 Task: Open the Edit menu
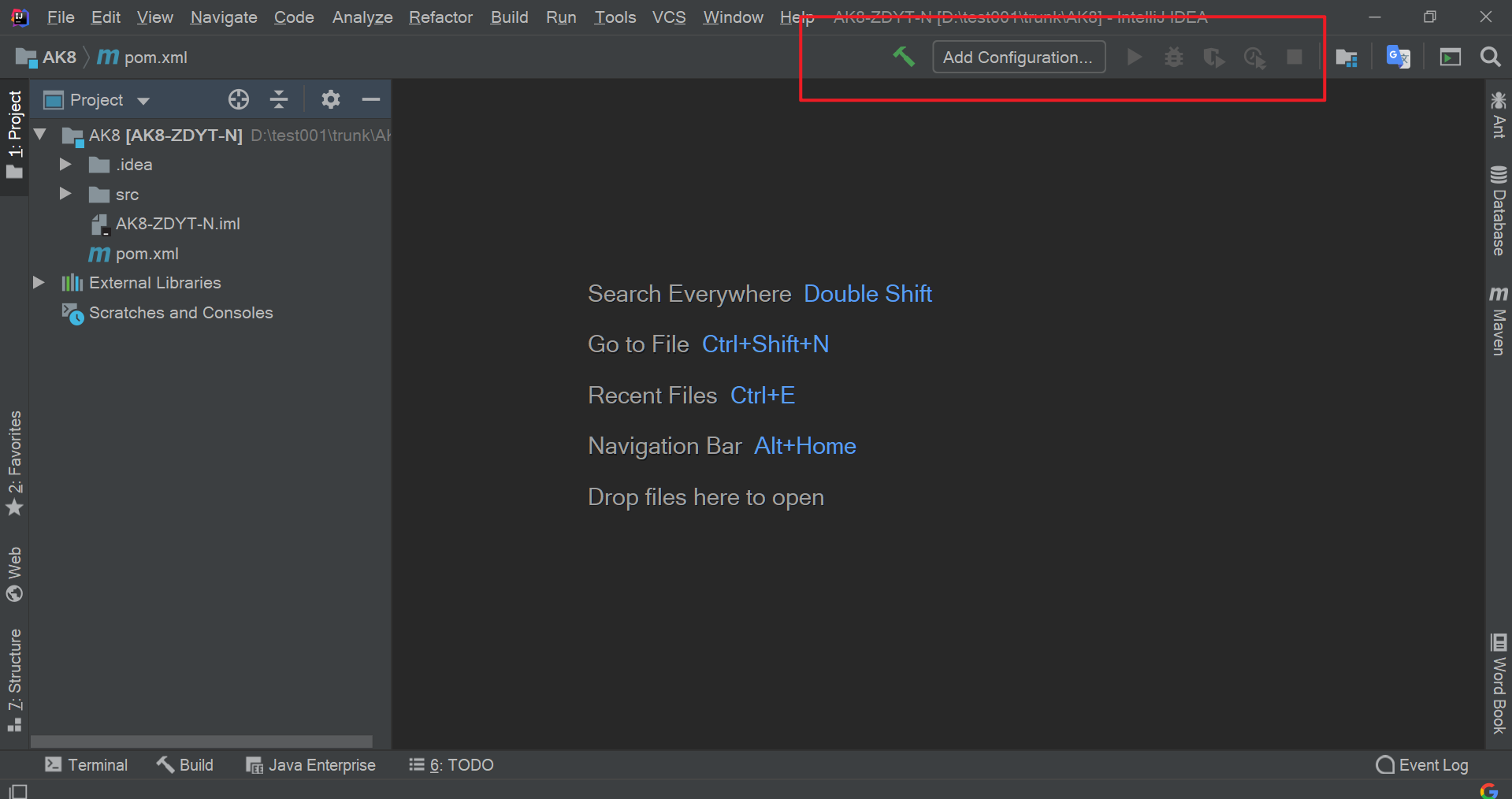pyautogui.click(x=106, y=17)
